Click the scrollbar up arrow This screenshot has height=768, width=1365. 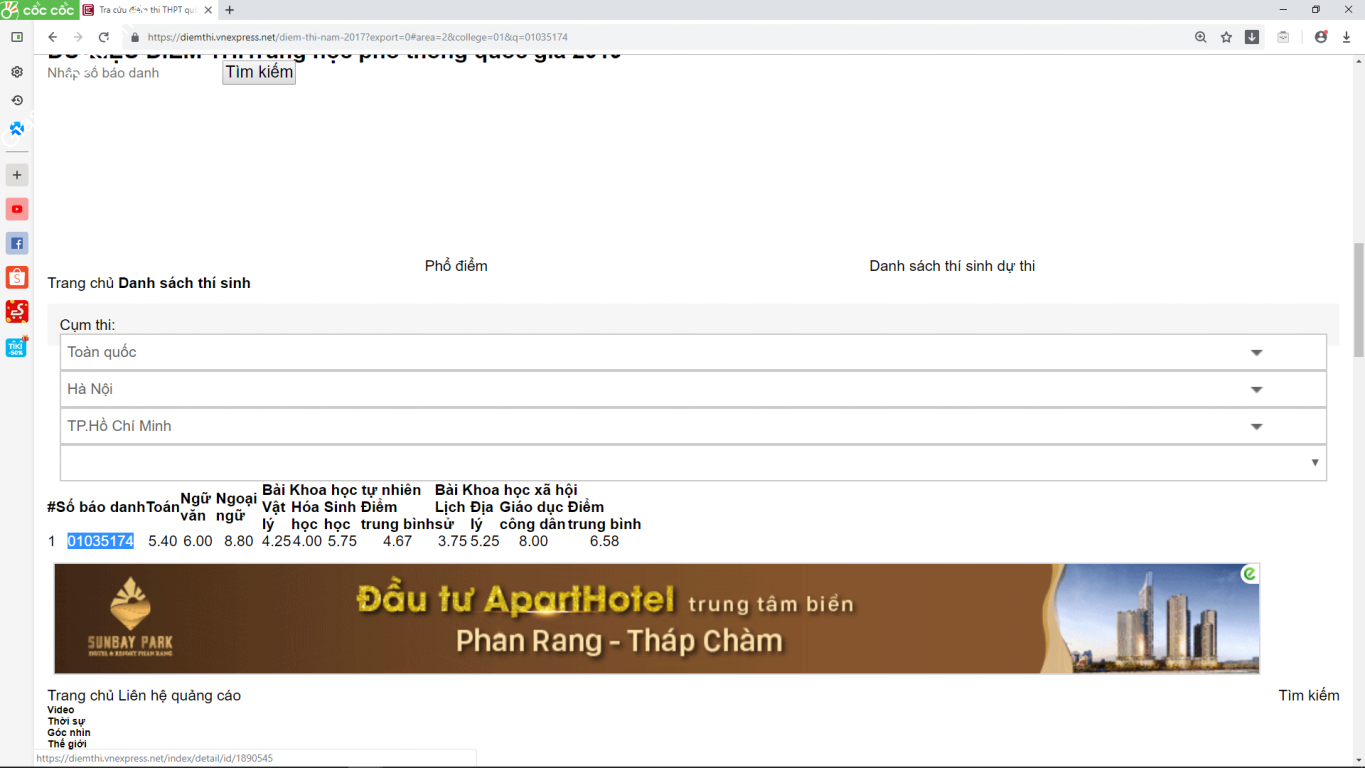coord(1358,62)
